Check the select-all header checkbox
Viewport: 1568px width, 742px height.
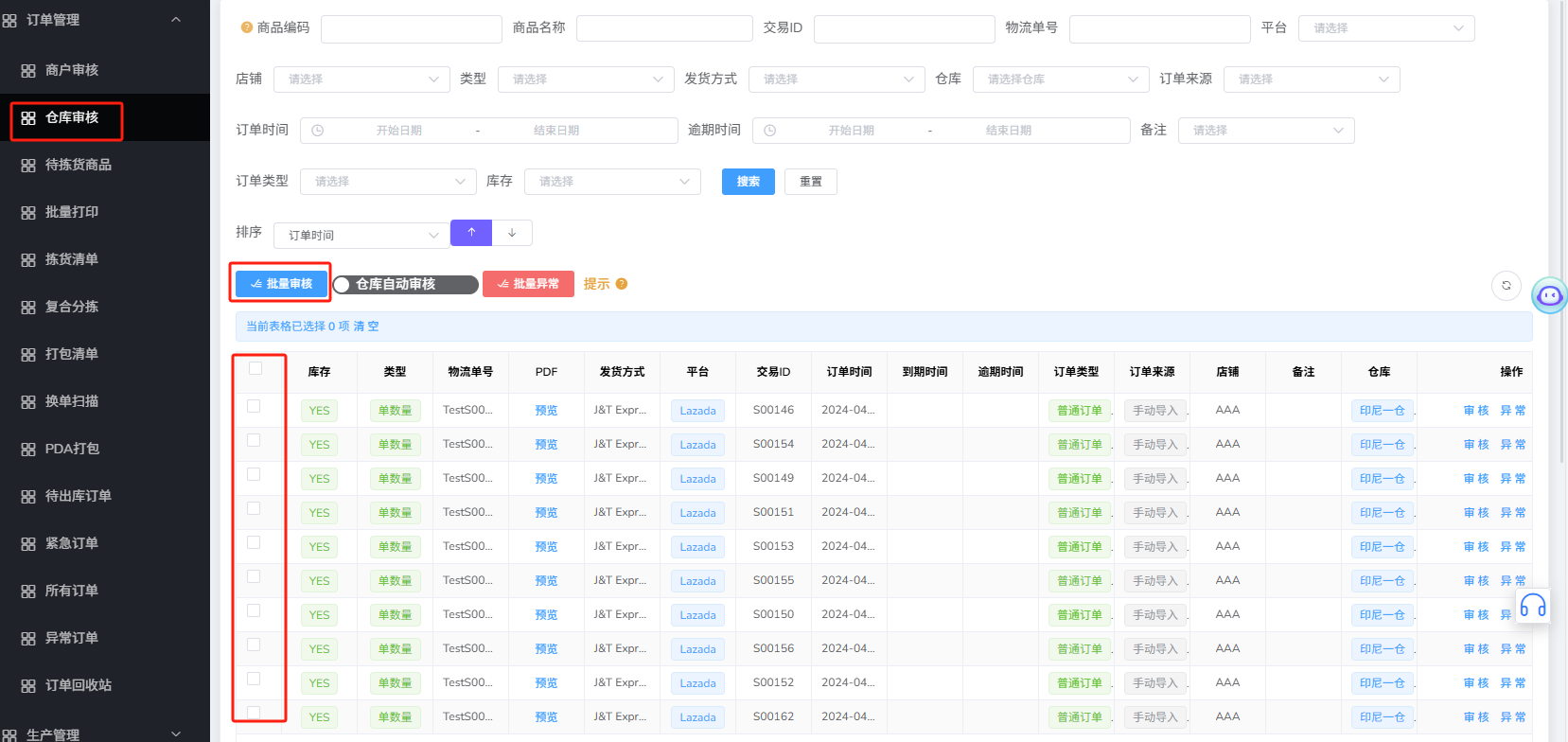point(255,368)
